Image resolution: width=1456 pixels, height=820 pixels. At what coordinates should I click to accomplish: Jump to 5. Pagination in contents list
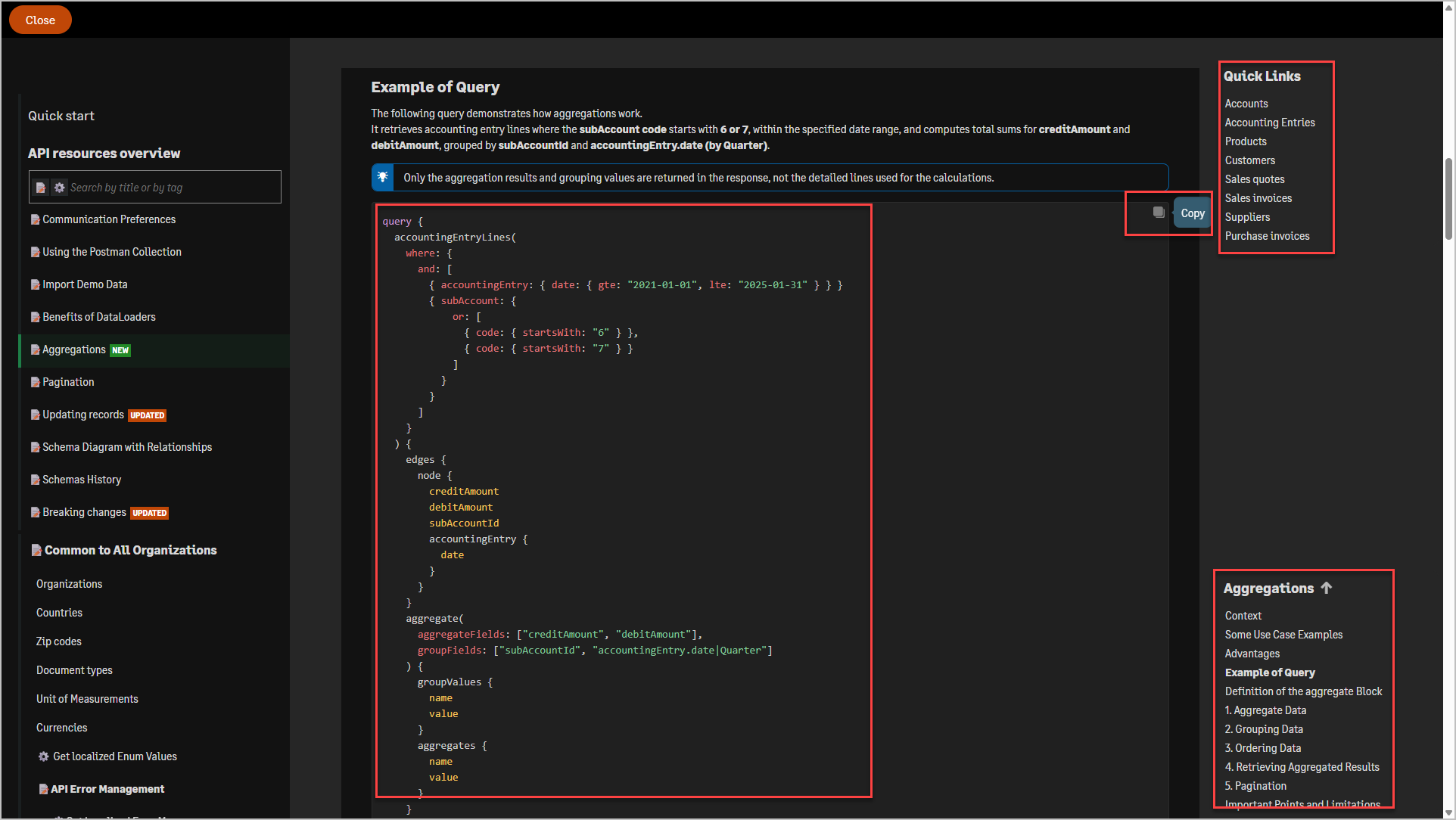[x=1255, y=786]
